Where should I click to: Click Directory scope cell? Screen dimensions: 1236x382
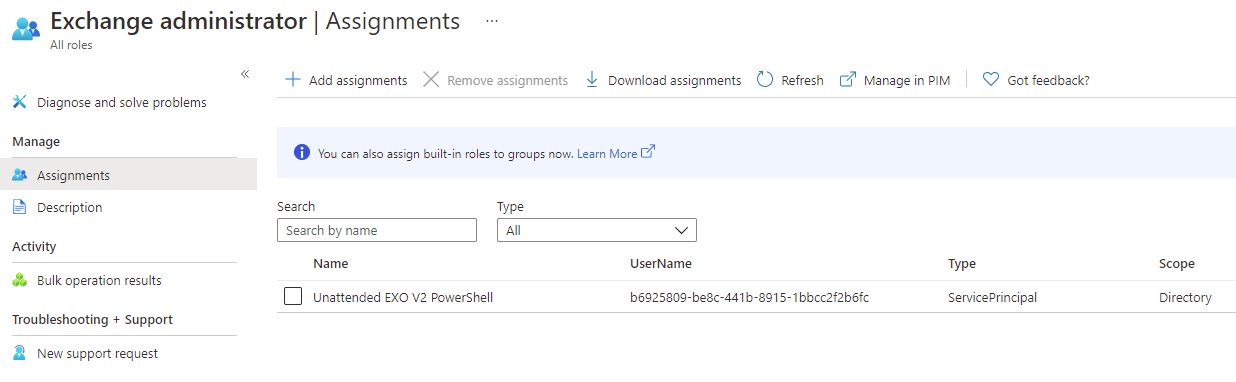(x=1185, y=297)
